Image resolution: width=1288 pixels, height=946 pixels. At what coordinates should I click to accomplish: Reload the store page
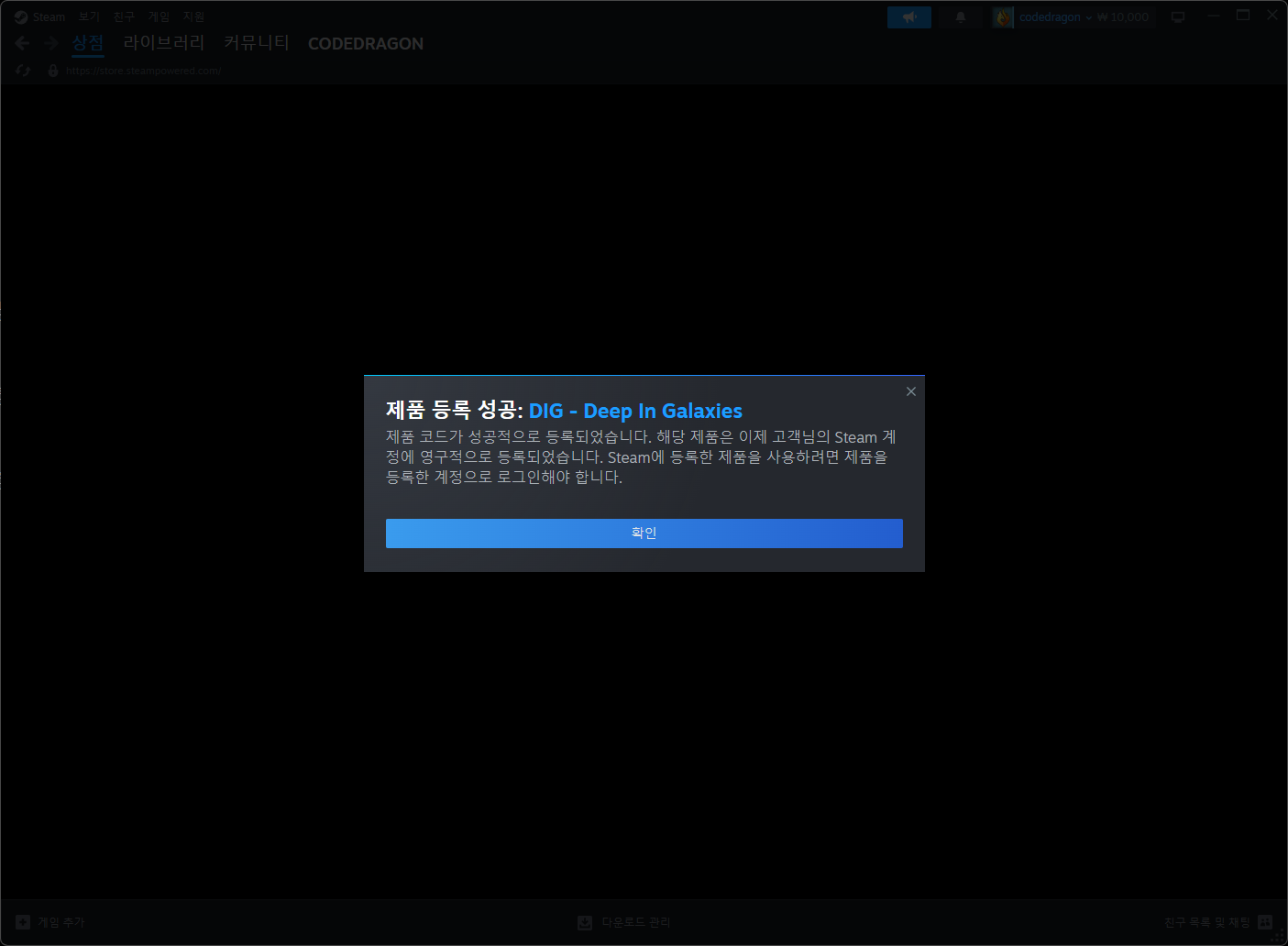[23, 71]
